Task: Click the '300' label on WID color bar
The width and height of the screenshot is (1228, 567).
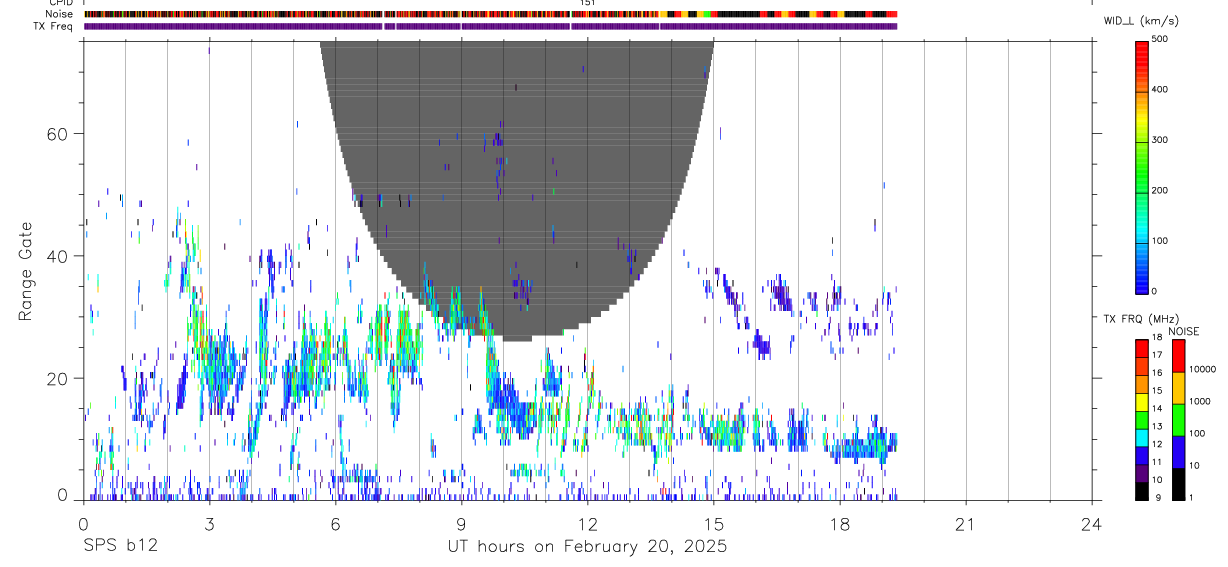Action: click(x=1160, y=140)
